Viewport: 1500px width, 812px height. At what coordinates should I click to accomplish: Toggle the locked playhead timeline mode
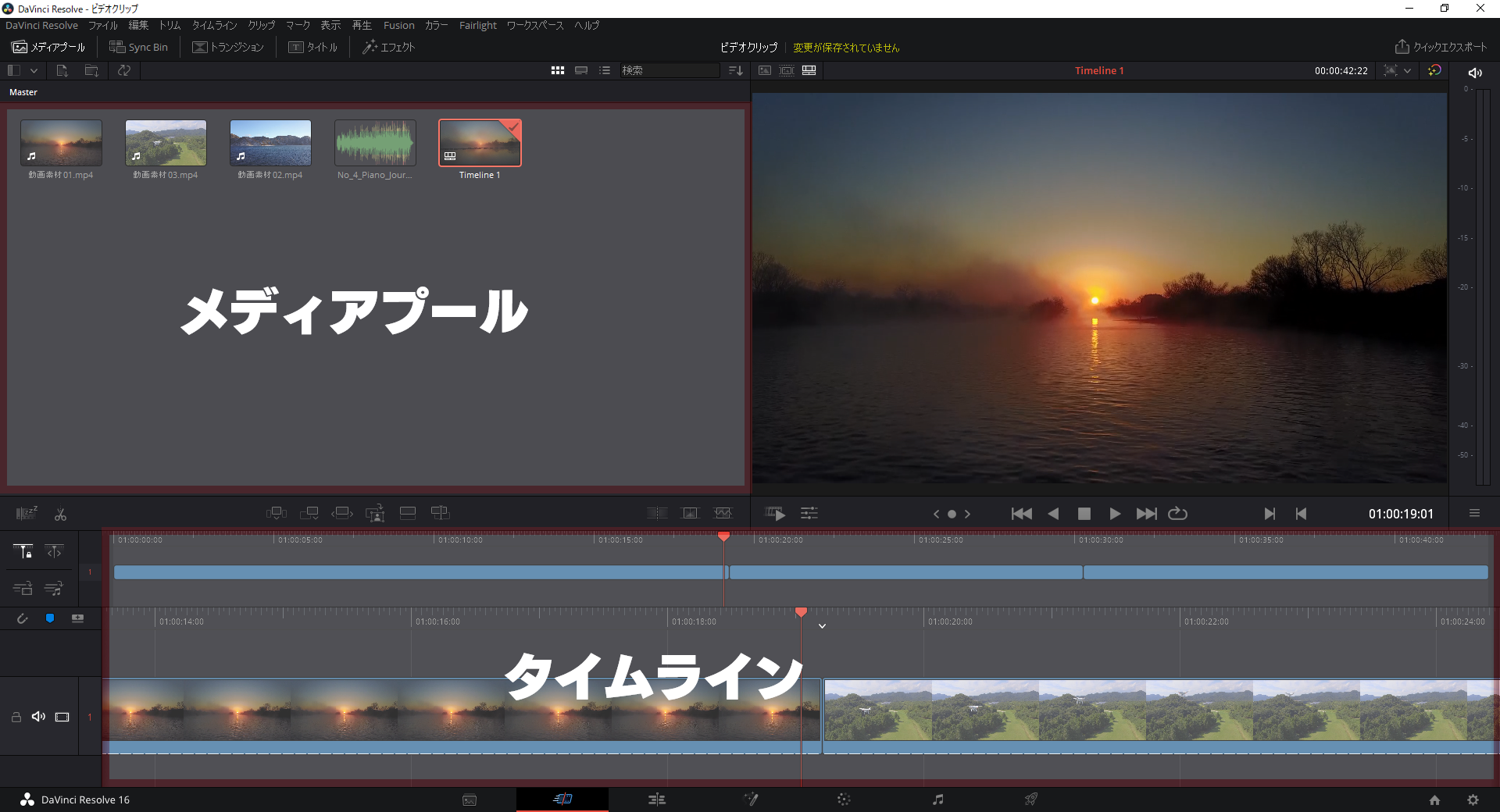23,551
